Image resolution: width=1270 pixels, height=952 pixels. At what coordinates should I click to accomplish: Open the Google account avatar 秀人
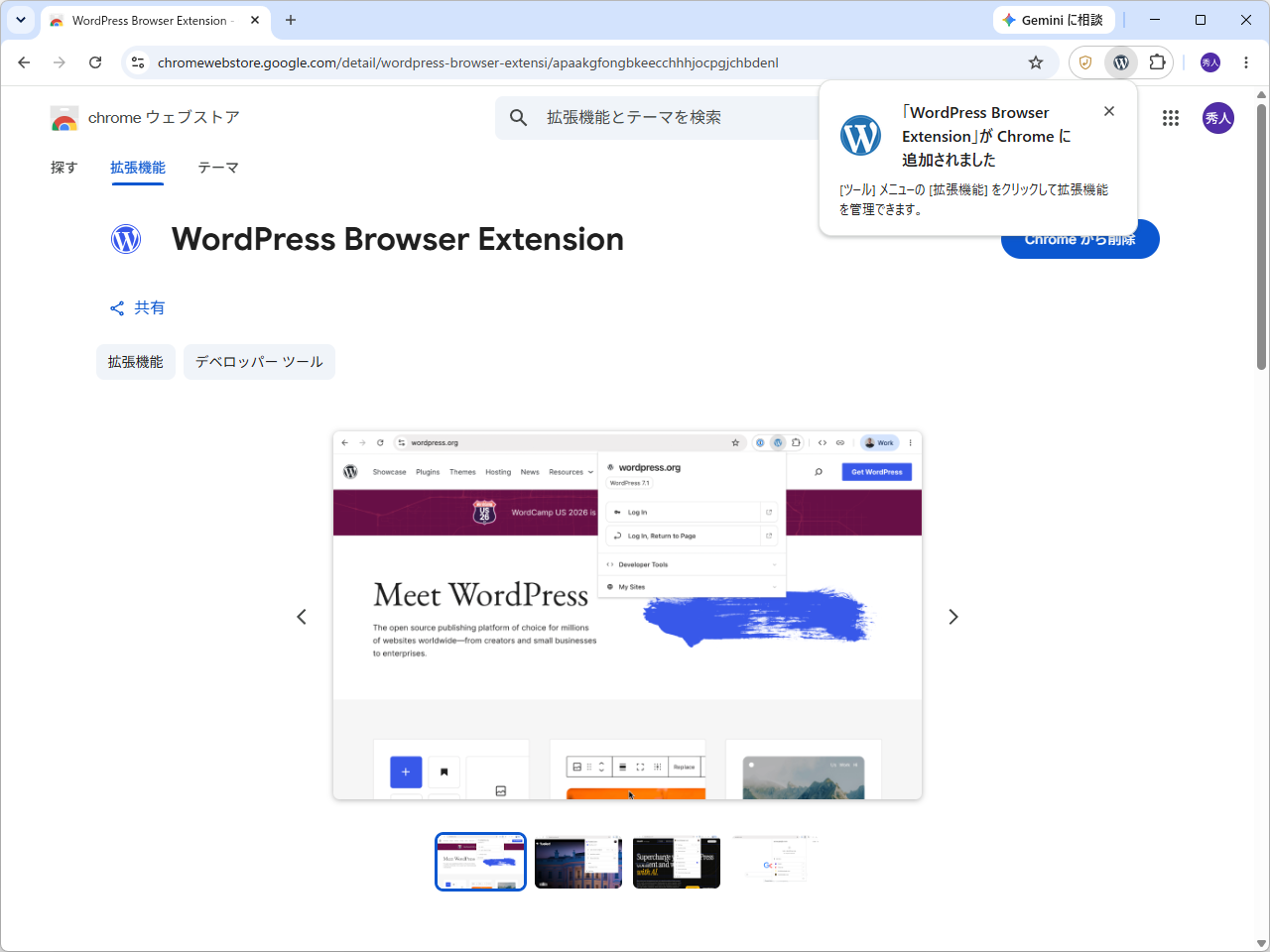pyautogui.click(x=1218, y=118)
